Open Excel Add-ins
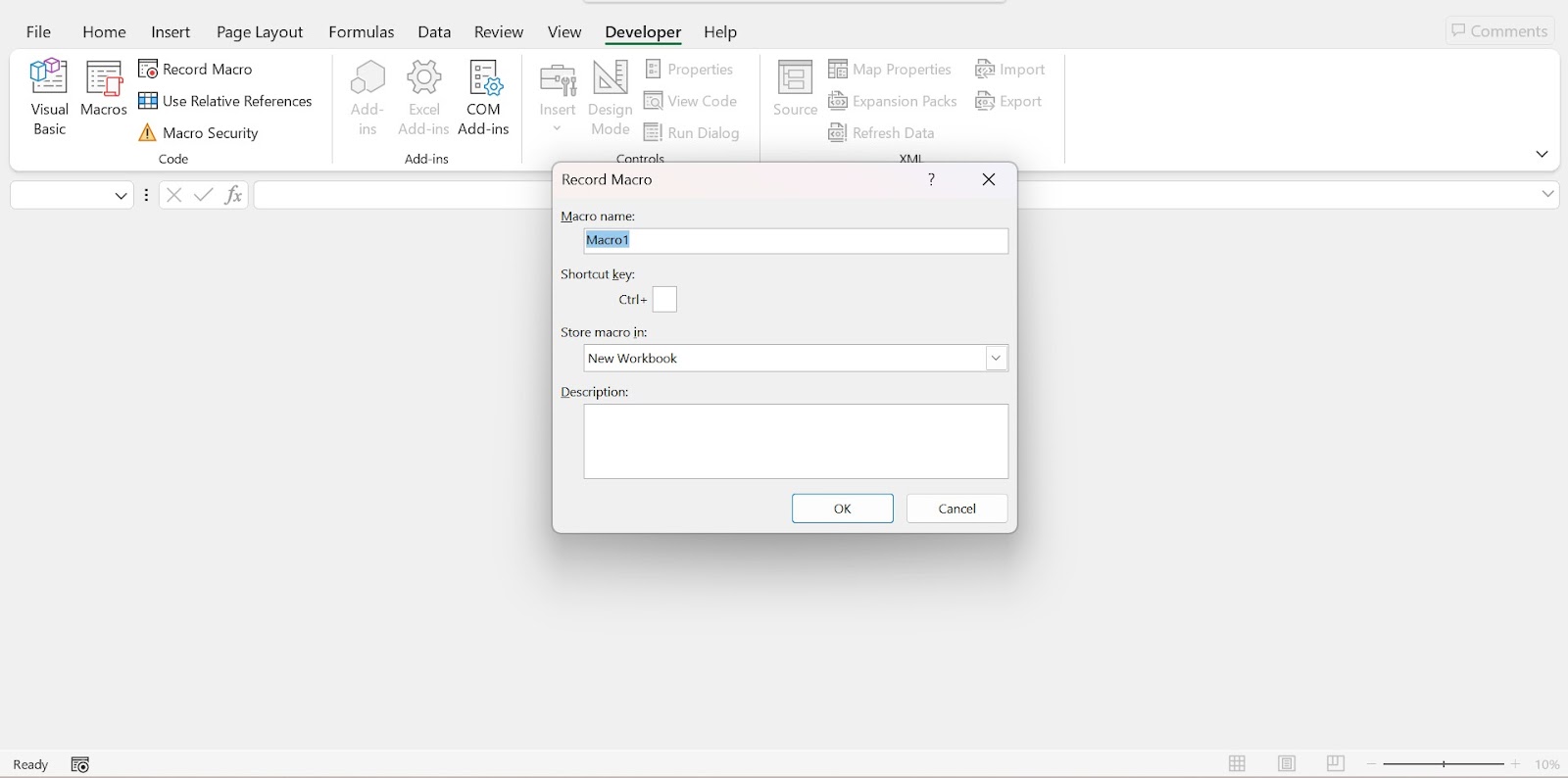 click(x=423, y=97)
